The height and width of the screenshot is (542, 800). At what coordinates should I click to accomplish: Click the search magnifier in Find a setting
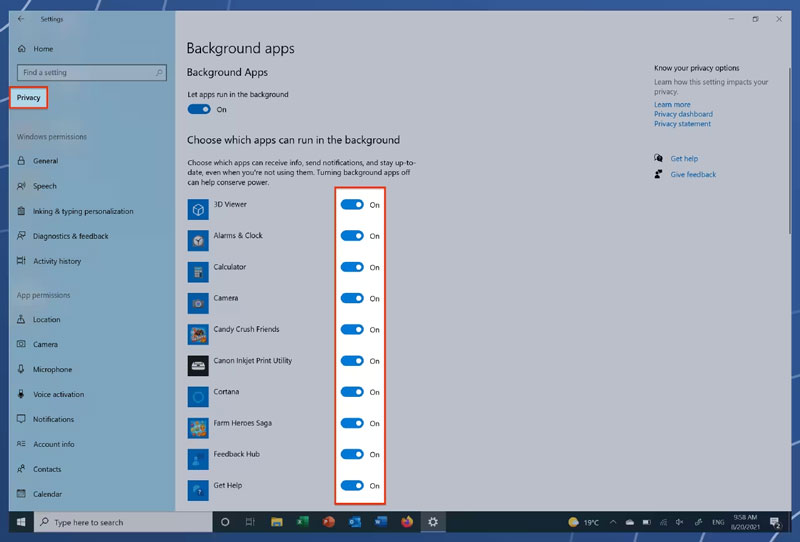pos(159,72)
